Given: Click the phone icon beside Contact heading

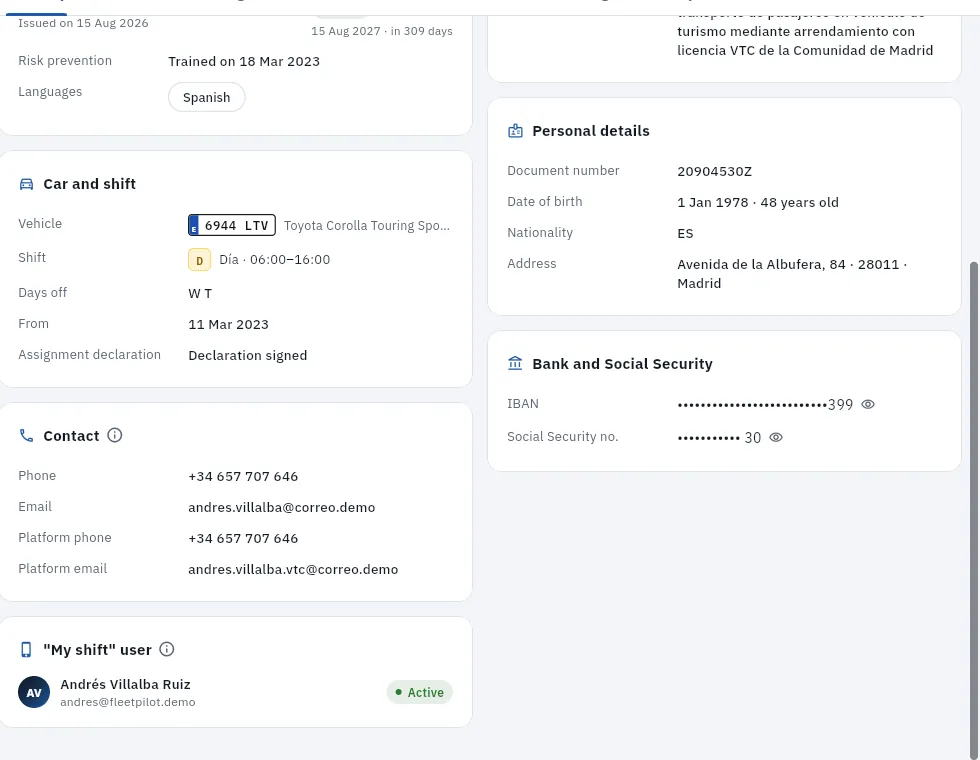Looking at the screenshot, I should tap(26, 436).
